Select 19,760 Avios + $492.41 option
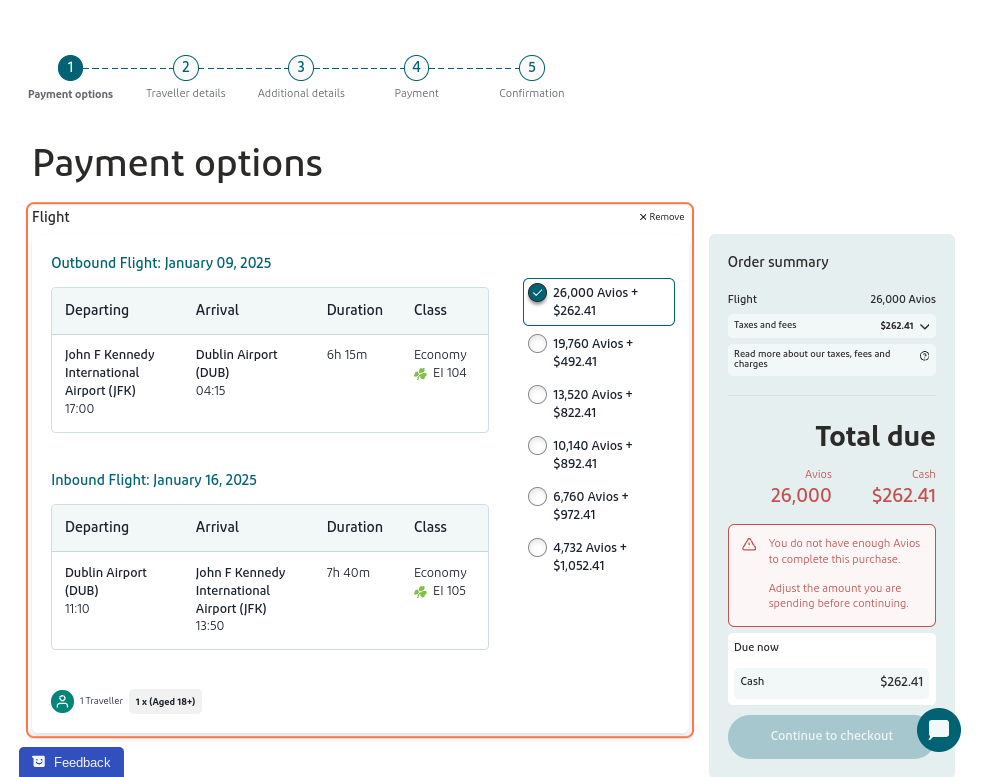This screenshot has height=777, width=987. click(x=537, y=344)
